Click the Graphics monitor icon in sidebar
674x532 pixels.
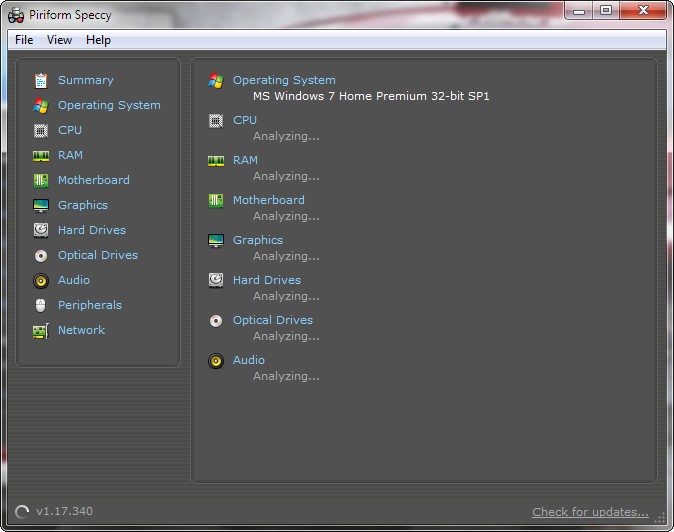pos(41,205)
